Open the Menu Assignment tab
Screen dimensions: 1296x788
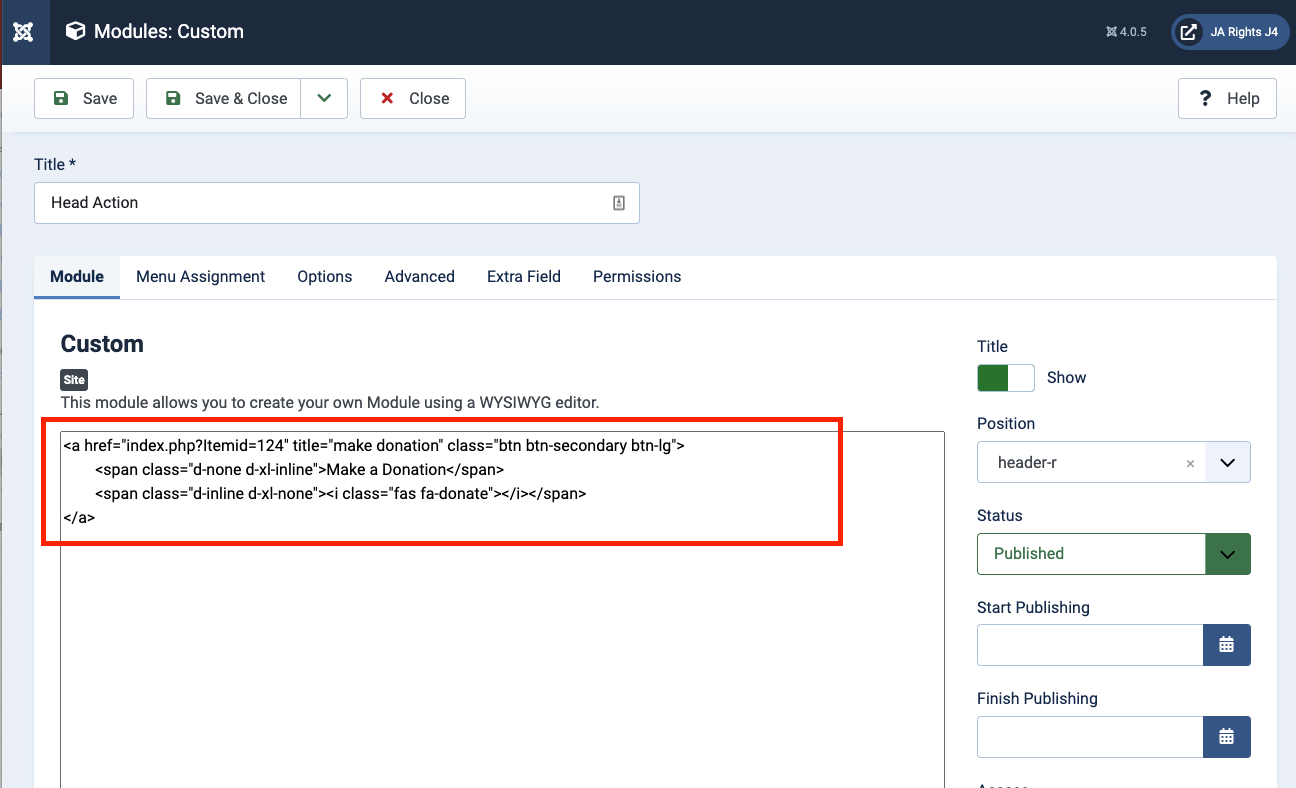[x=201, y=277]
